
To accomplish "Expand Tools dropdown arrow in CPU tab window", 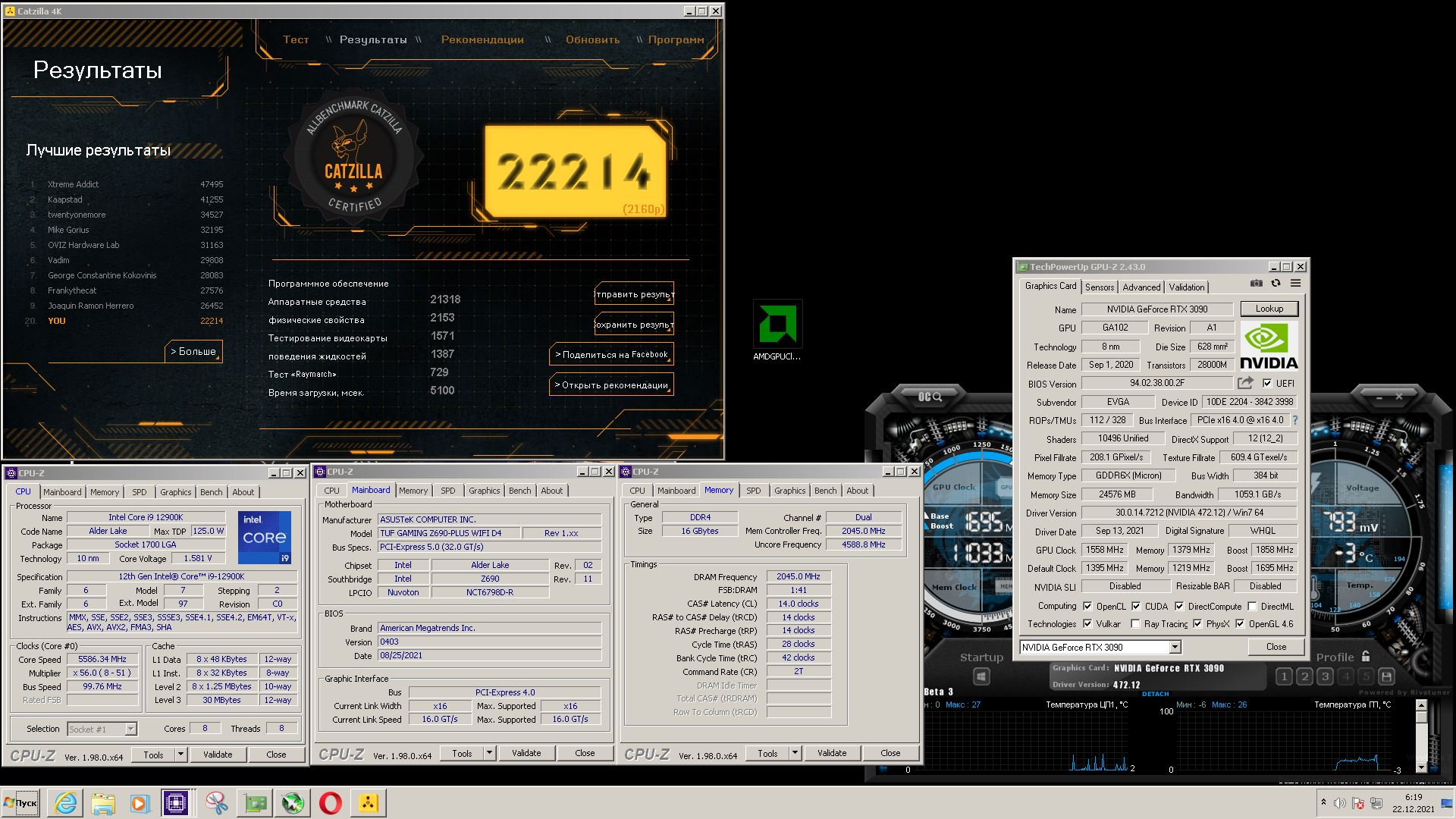I will click(x=180, y=755).
